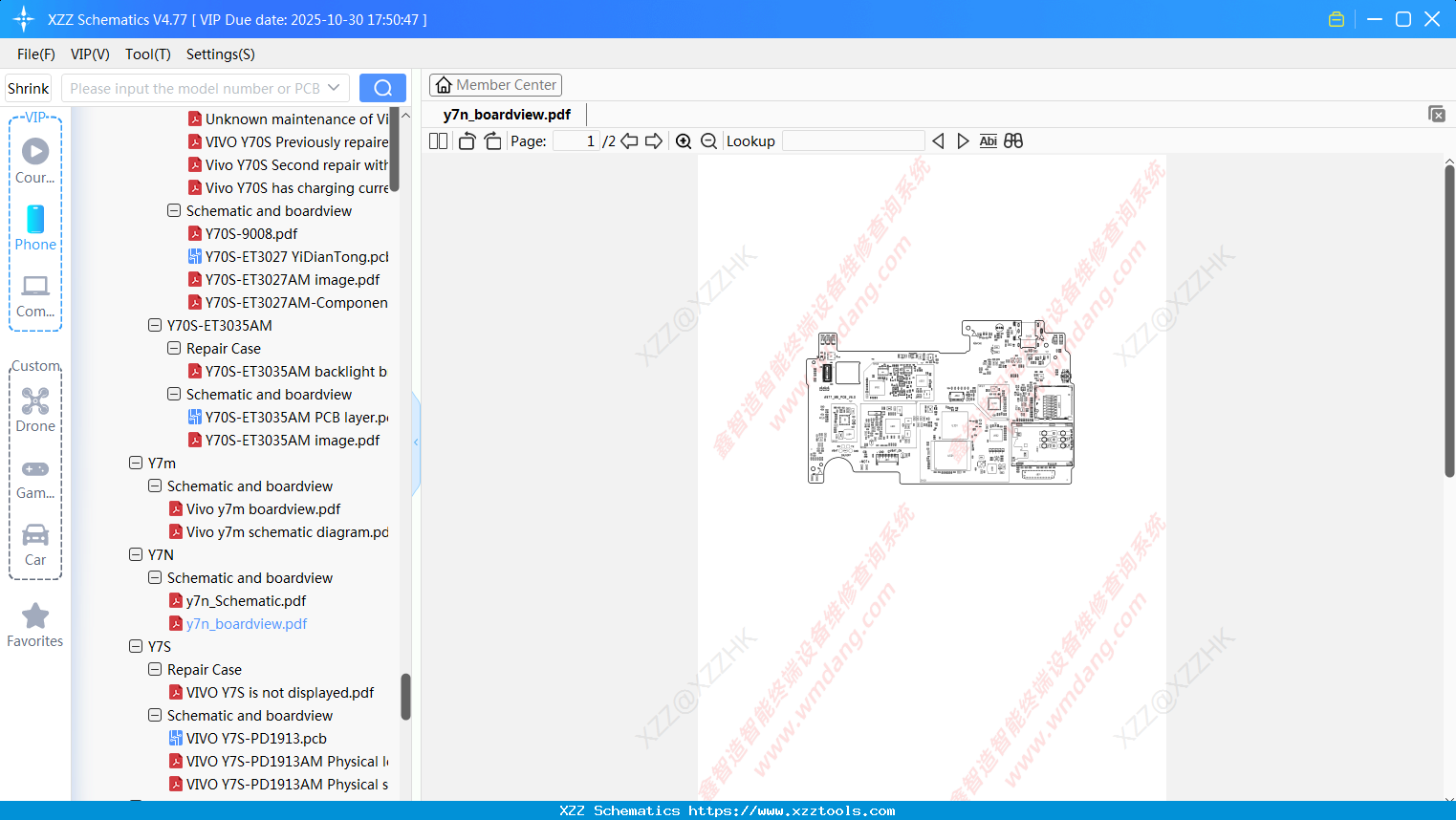Open the Courses play icon in sidebar
The width and height of the screenshot is (1456, 820).
(x=35, y=151)
